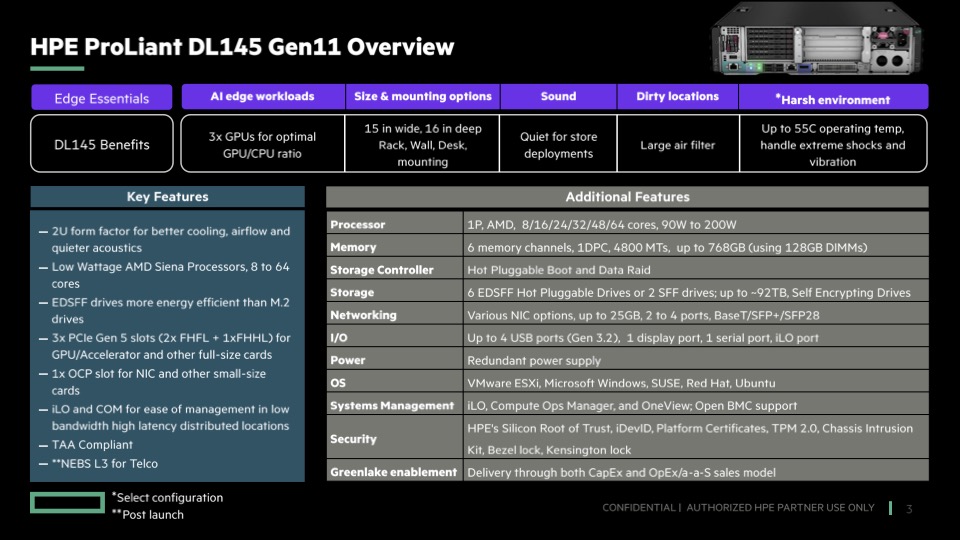Click the slide page number 3
Screen dimensions: 960x540
(x=909, y=509)
